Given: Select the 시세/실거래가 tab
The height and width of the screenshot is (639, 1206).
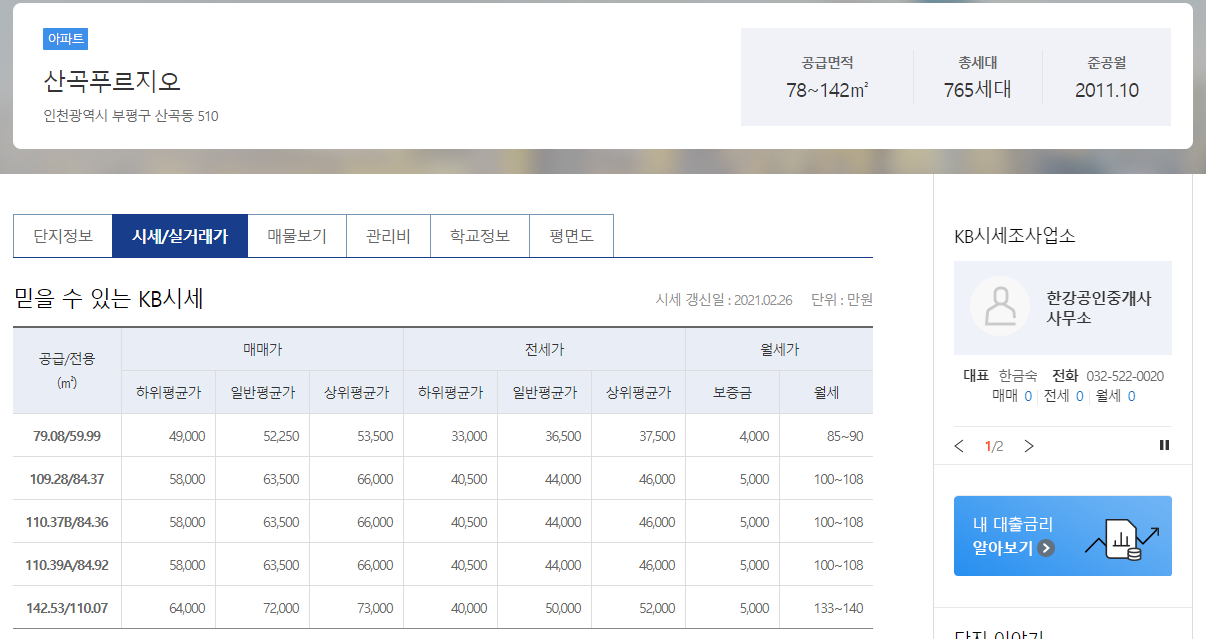Looking at the screenshot, I should (x=180, y=236).
